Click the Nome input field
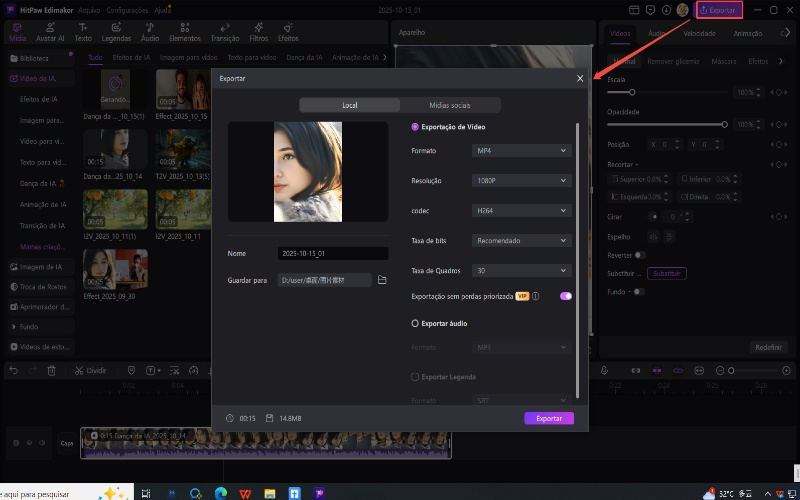This screenshot has width=800, height=500. pyautogui.click(x=333, y=254)
